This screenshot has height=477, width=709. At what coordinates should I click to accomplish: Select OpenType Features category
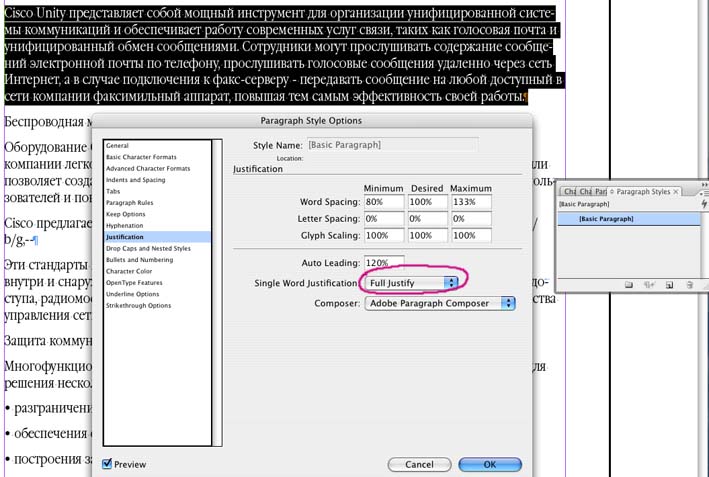click(134, 283)
